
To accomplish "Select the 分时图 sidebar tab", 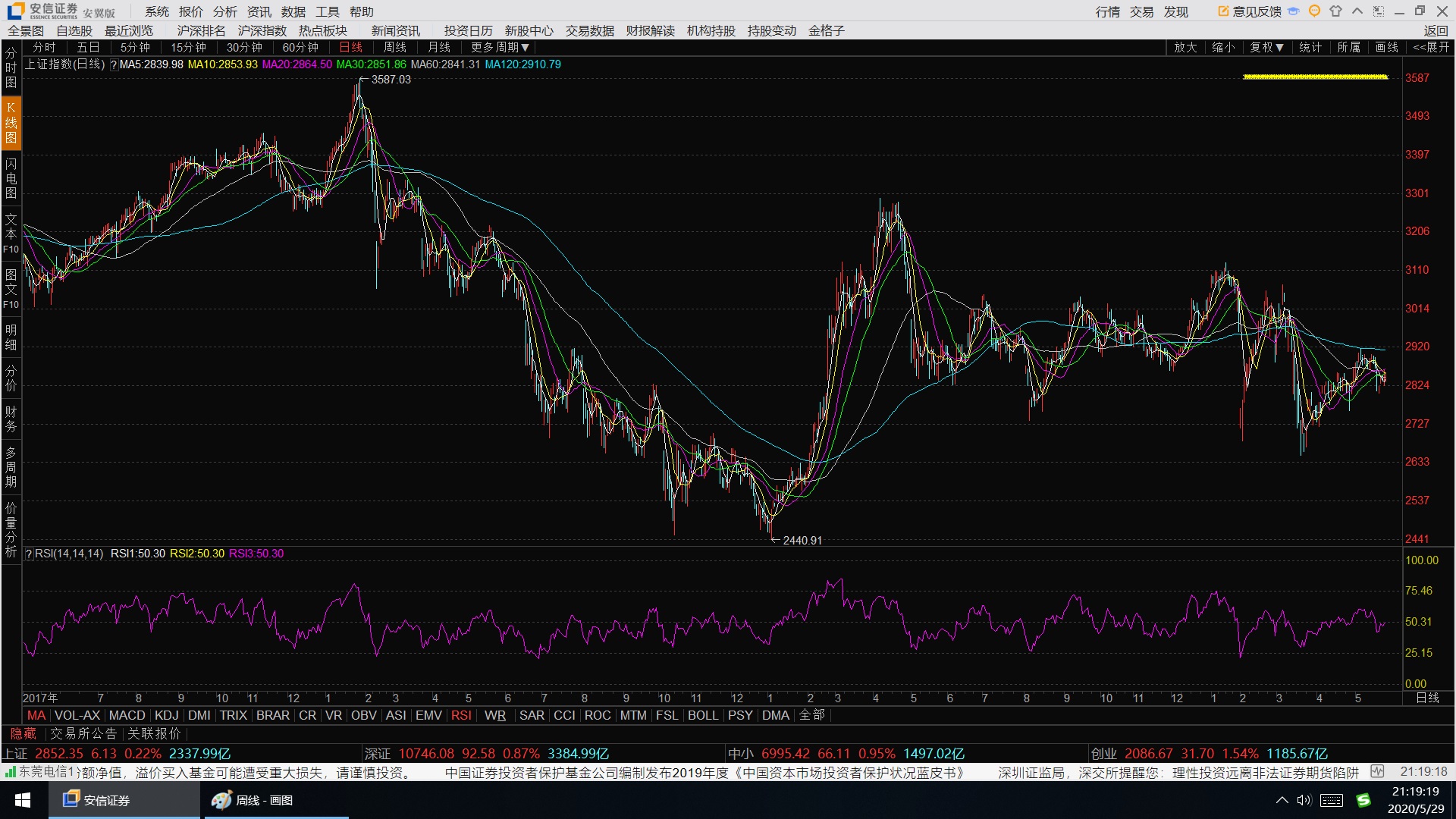I will click(x=11, y=67).
